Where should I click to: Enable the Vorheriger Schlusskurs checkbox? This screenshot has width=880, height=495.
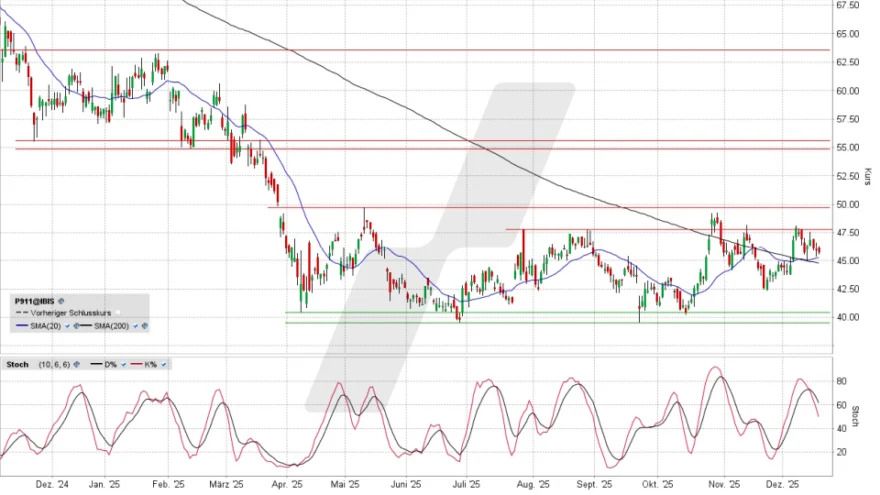[117, 313]
